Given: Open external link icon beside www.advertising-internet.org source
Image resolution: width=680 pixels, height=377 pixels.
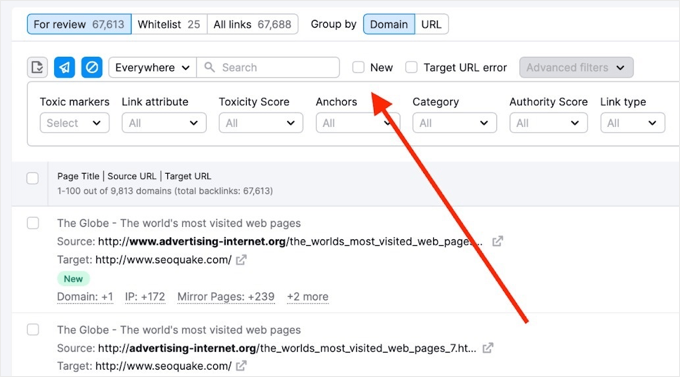Looking at the screenshot, I should coord(497,241).
